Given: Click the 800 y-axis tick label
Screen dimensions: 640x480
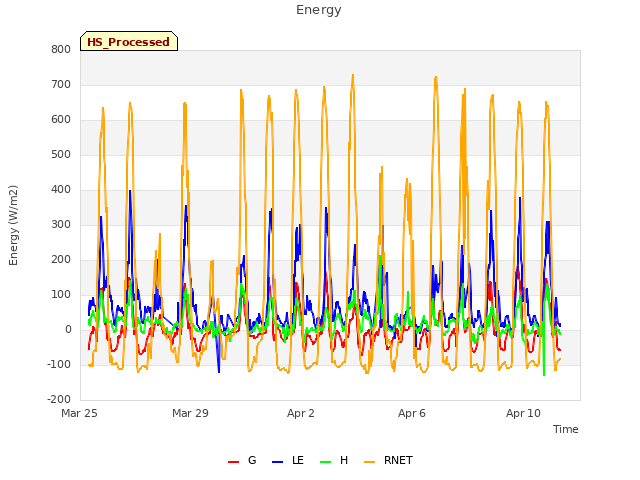Looking at the screenshot, I should [61, 49].
